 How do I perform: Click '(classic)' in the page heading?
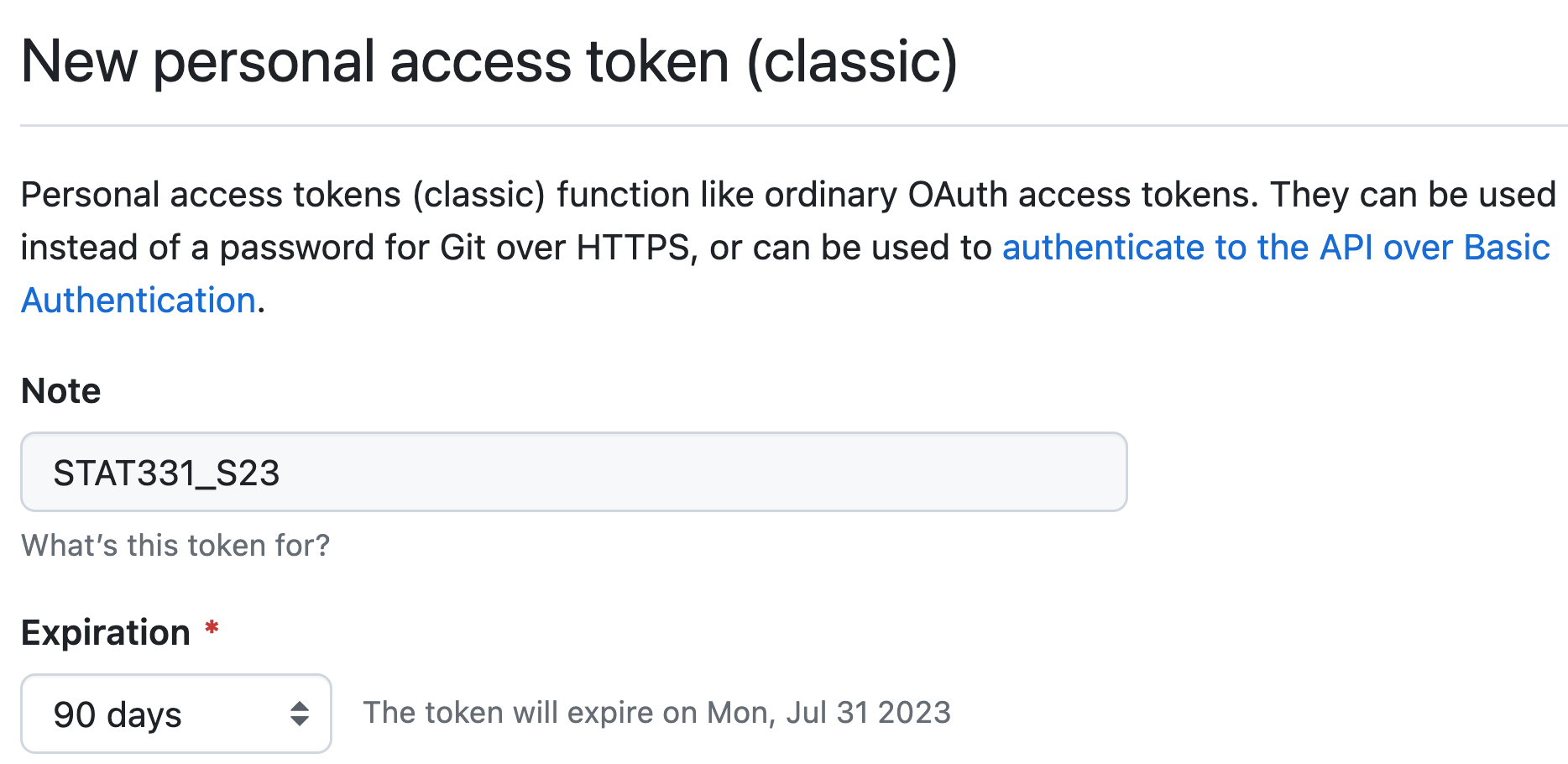(x=852, y=62)
